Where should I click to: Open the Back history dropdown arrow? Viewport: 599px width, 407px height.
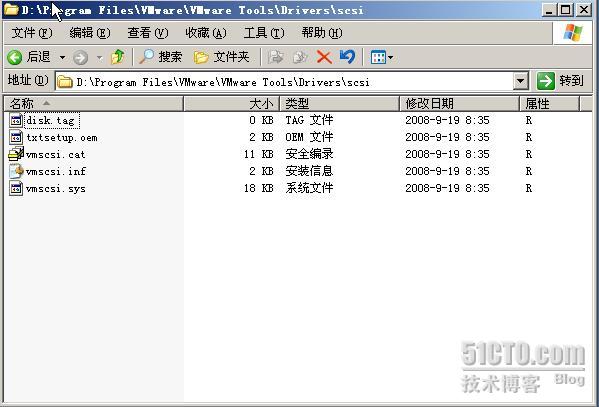[62, 58]
